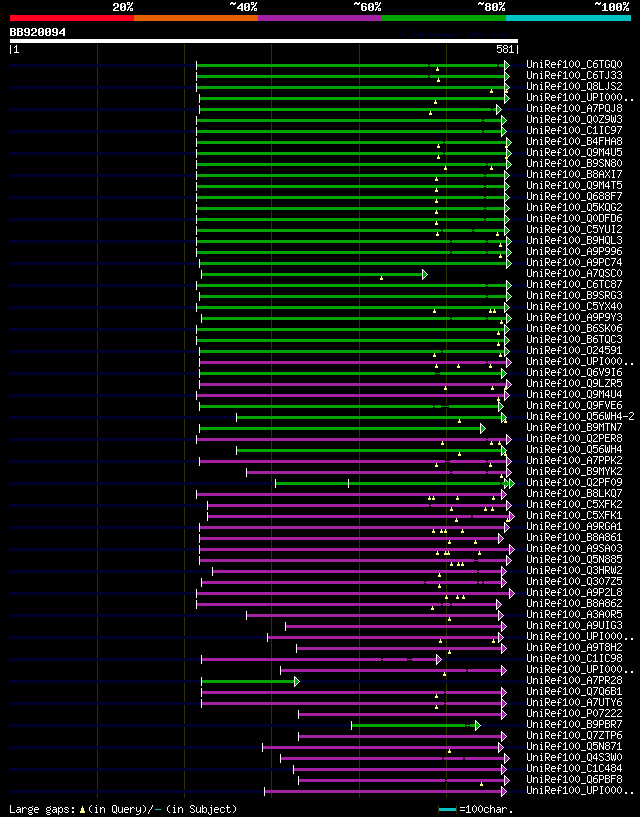Click the green ~80% identity legend bar

pos(444,18)
